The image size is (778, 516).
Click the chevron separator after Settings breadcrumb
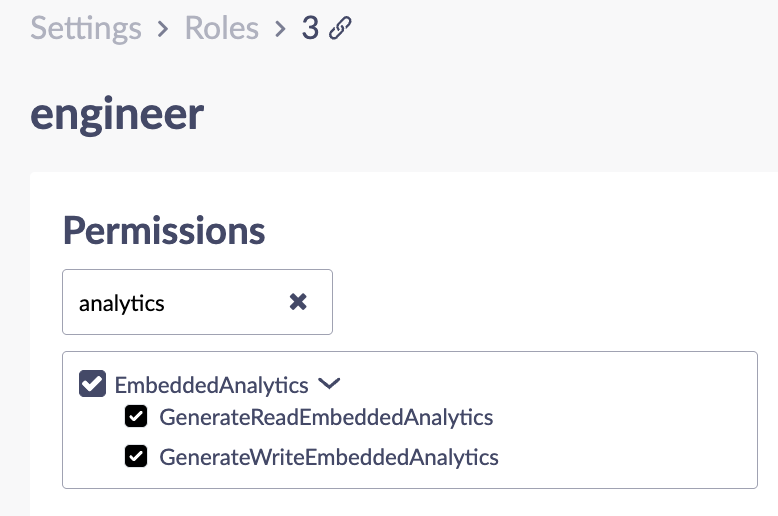coord(162,29)
